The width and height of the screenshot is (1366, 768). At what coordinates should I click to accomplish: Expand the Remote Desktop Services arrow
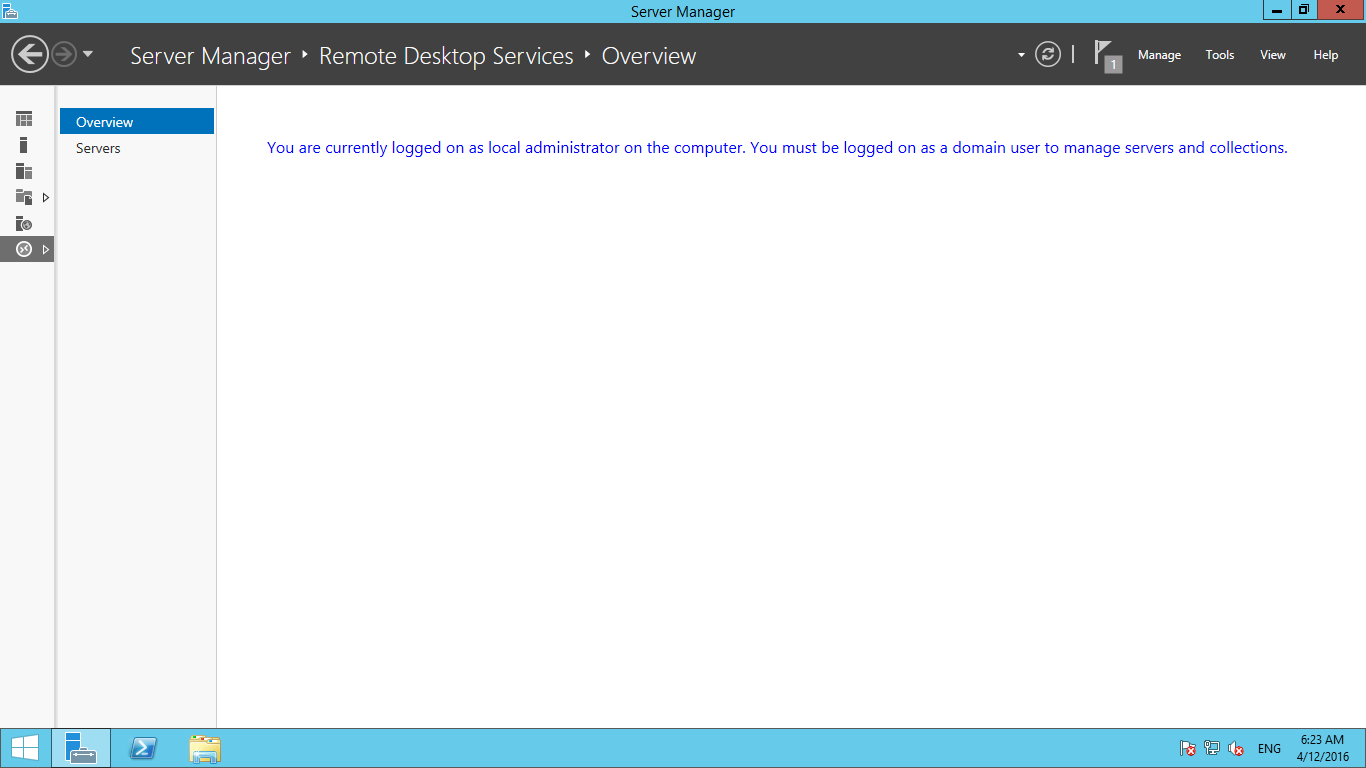[45, 249]
